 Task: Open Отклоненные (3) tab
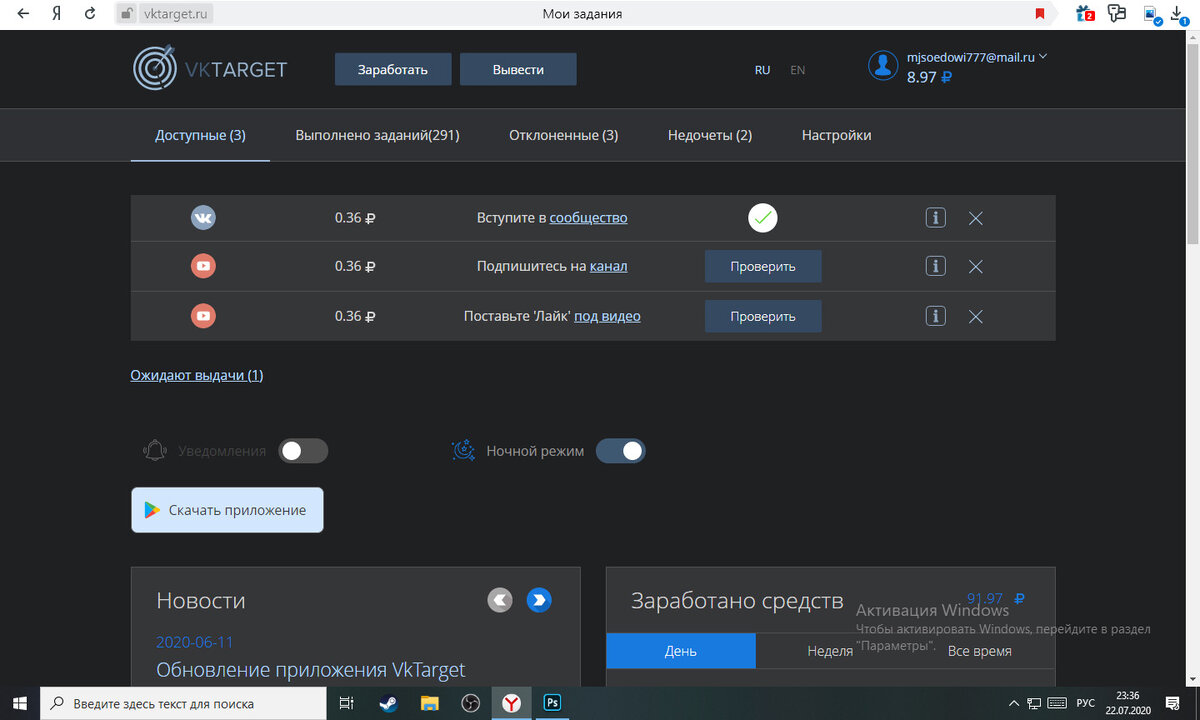click(563, 135)
